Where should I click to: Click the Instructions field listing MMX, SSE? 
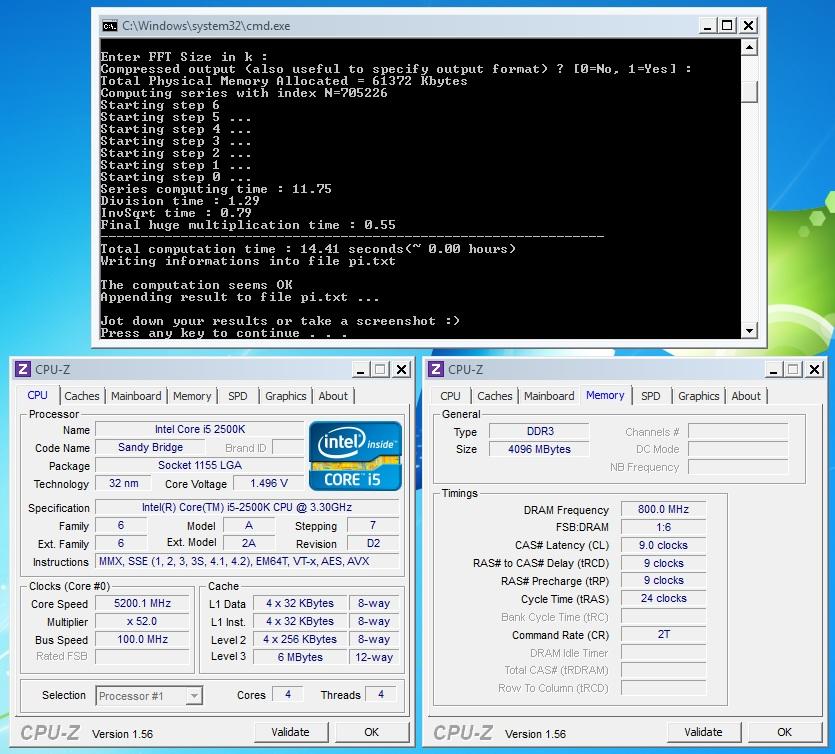[x=247, y=561]
